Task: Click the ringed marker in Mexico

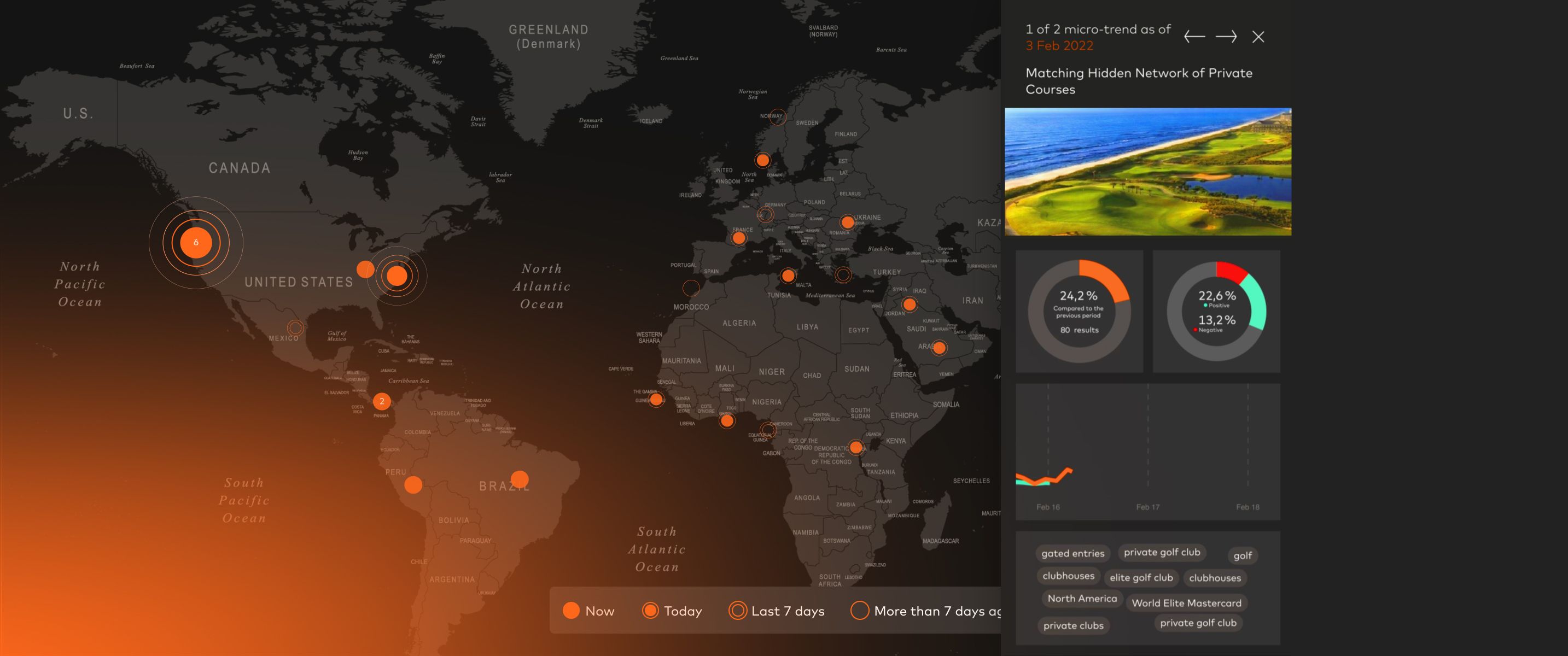Action: click(295, 328)
